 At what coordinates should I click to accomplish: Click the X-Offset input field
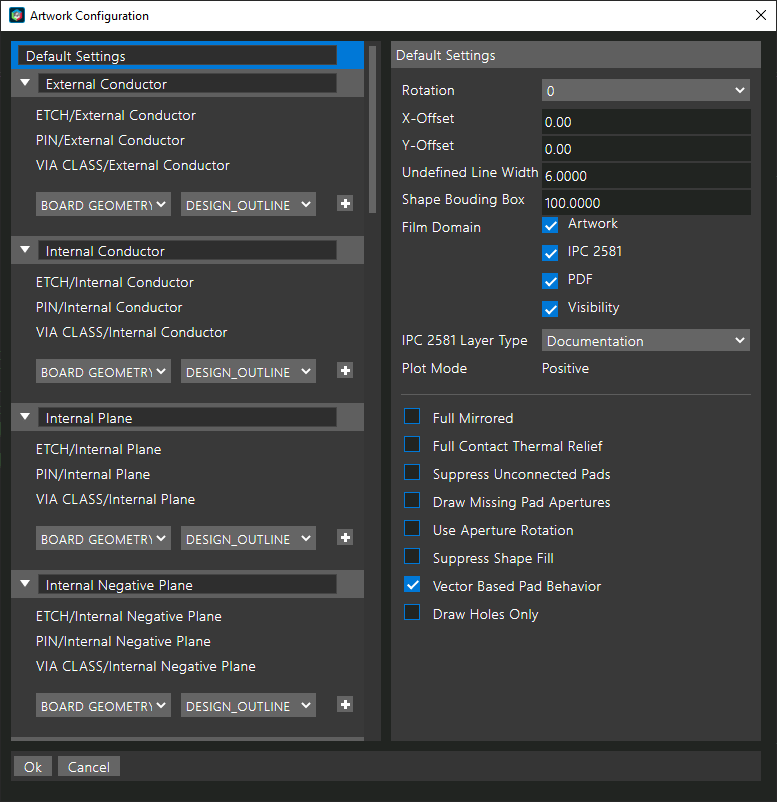[646, 122]
